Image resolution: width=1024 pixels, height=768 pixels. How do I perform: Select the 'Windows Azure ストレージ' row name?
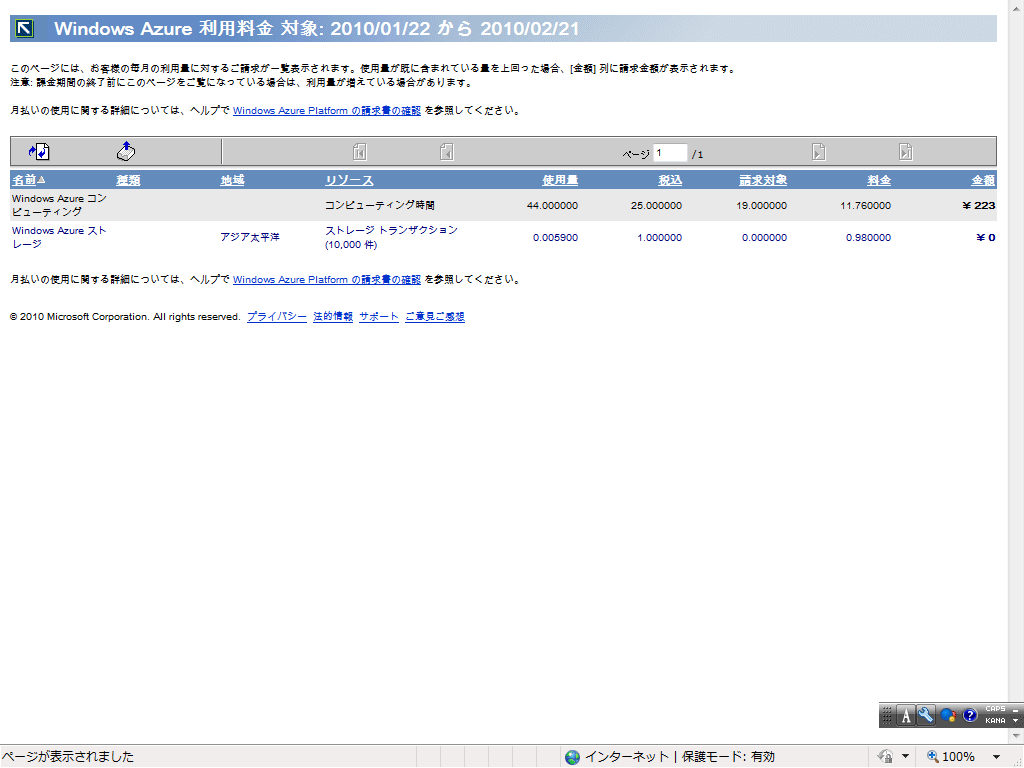[59, 237]
